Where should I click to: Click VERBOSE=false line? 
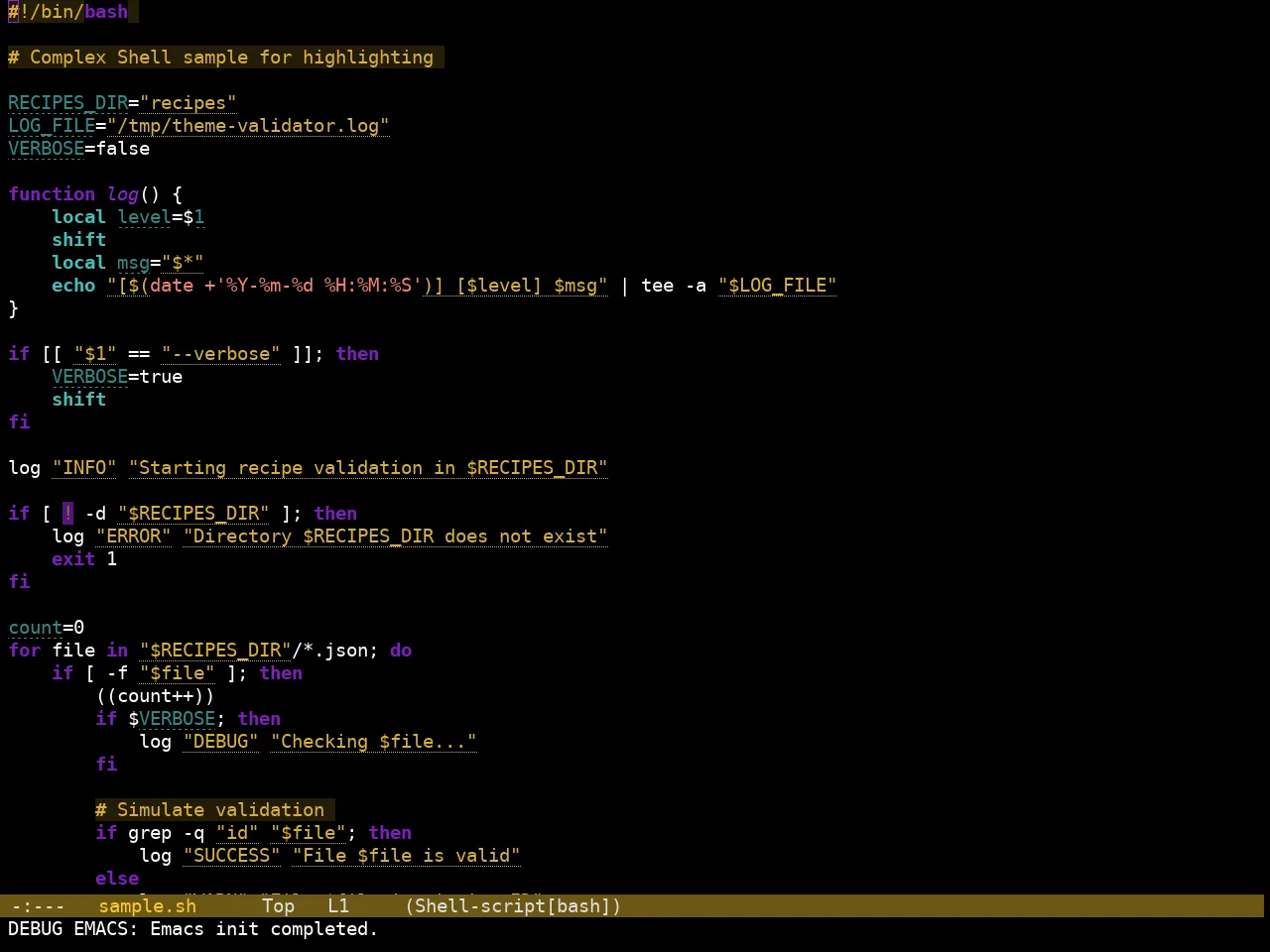click(x=79, y=149)
